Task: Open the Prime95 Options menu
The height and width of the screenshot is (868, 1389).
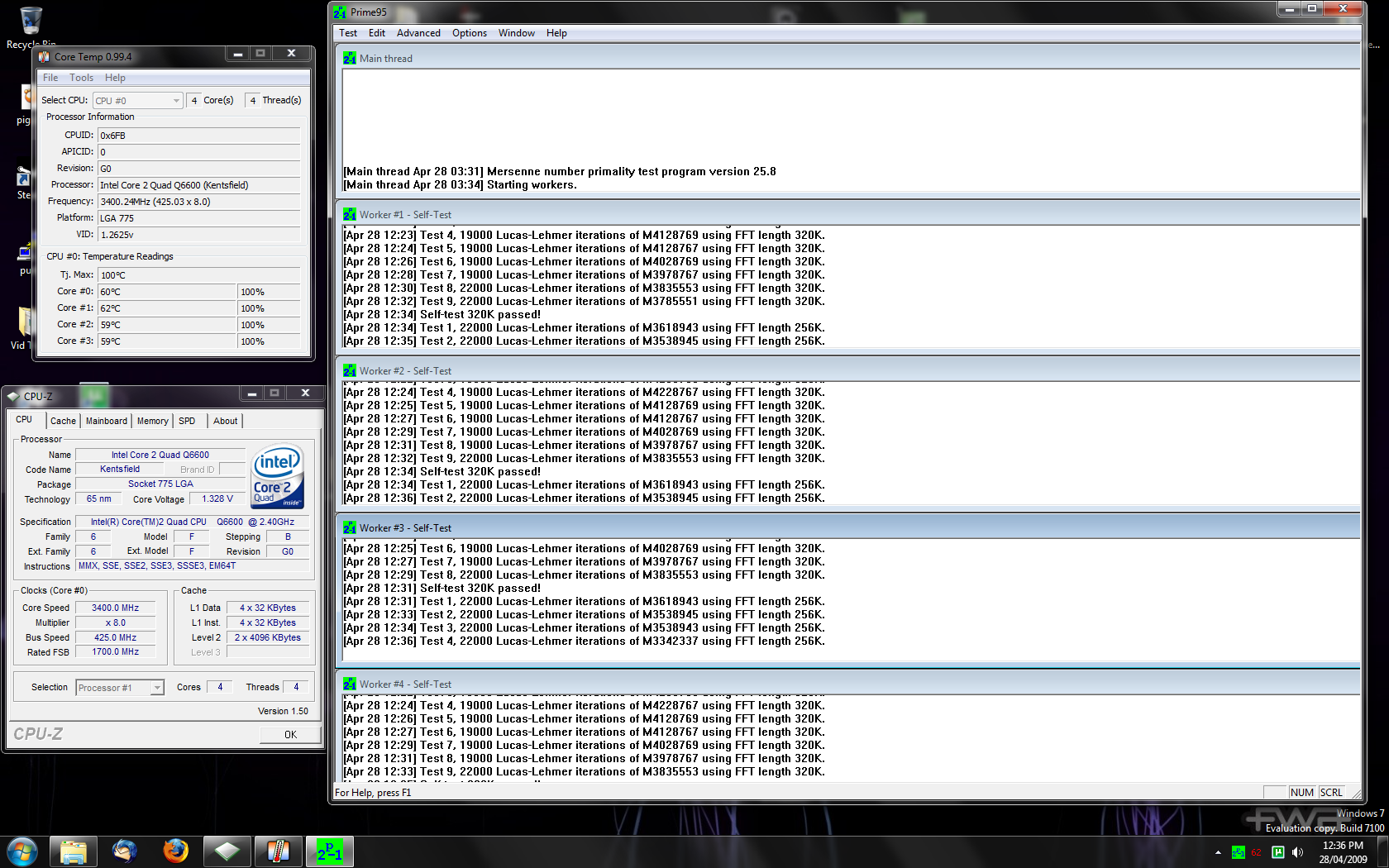Action: tap(470, 33)
